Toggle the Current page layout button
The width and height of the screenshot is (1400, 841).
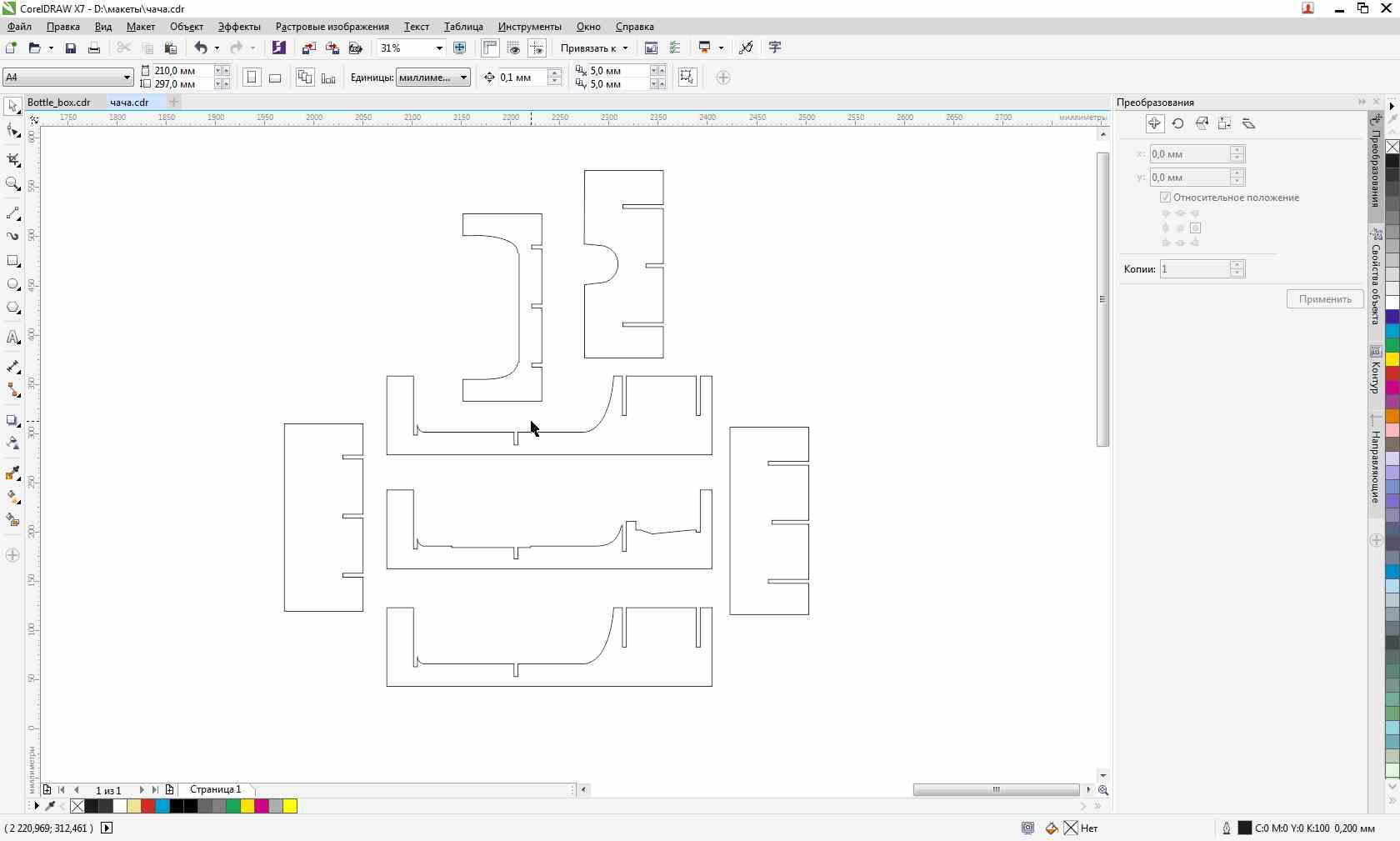tap(328, 78)
